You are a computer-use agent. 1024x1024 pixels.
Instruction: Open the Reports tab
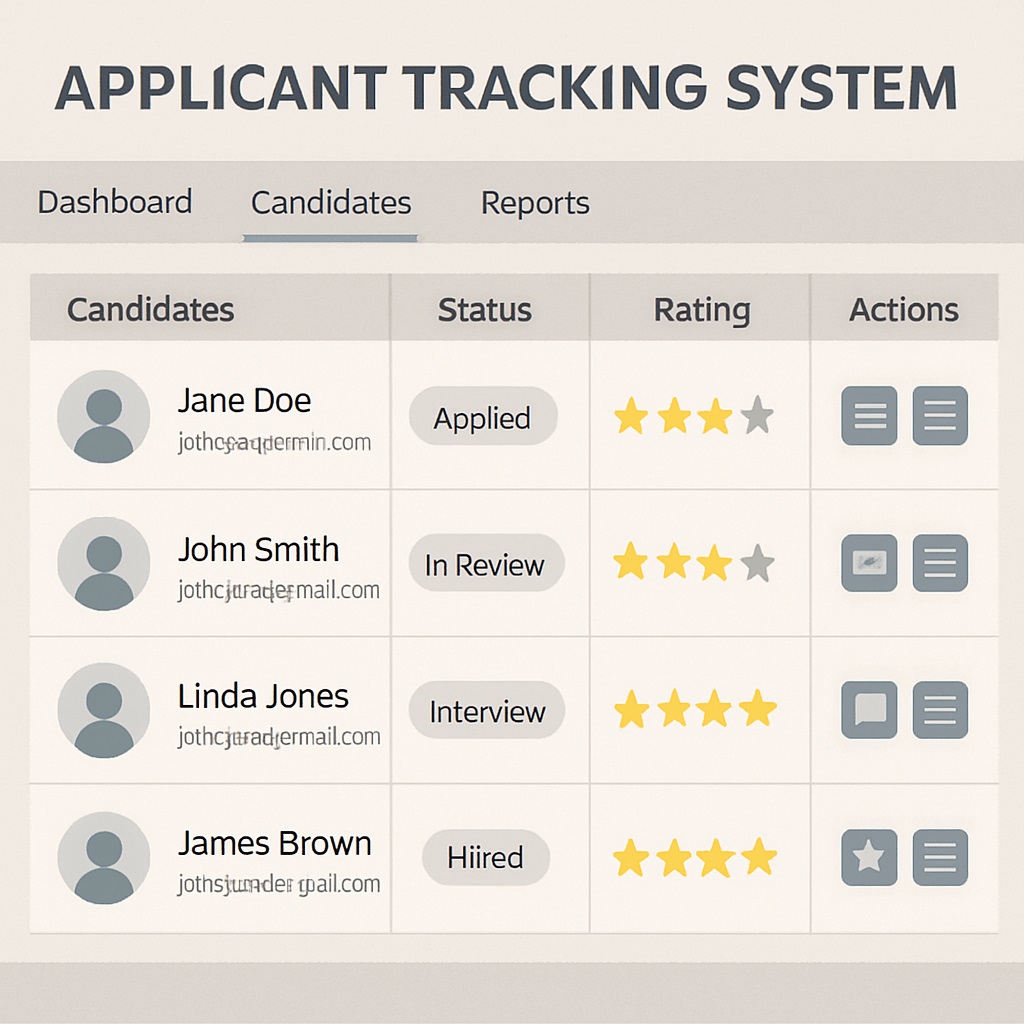click(x=535, y=203)
